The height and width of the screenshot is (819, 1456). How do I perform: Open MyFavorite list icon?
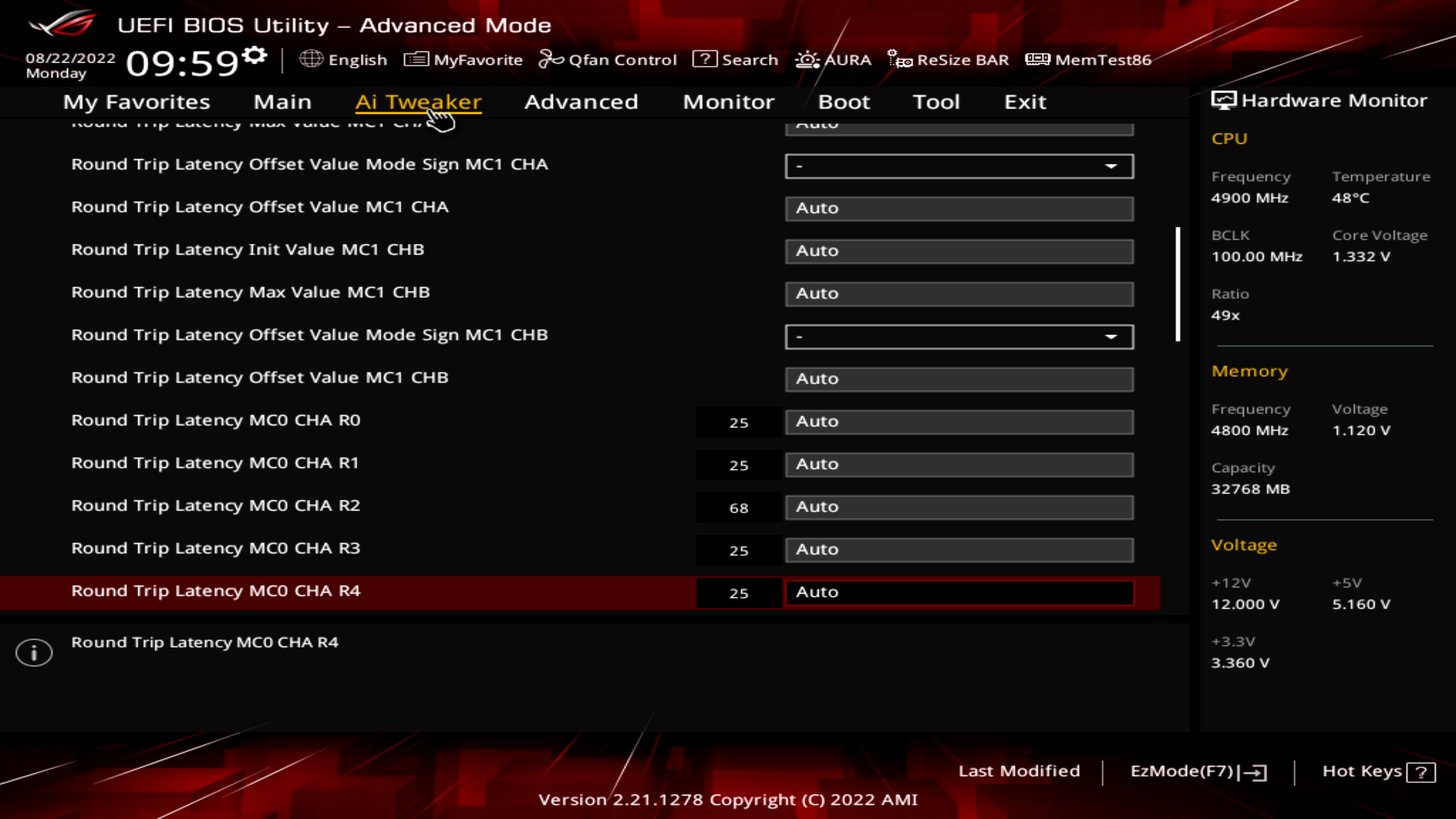[x=417, y=59]
